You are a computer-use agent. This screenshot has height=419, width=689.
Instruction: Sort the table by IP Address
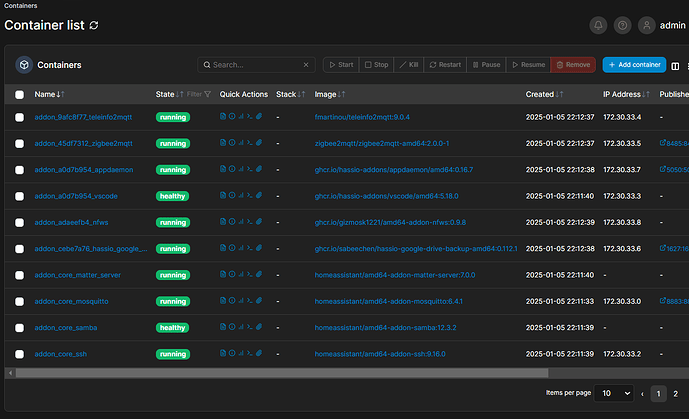pyautogui.click(x=626, y=94)
